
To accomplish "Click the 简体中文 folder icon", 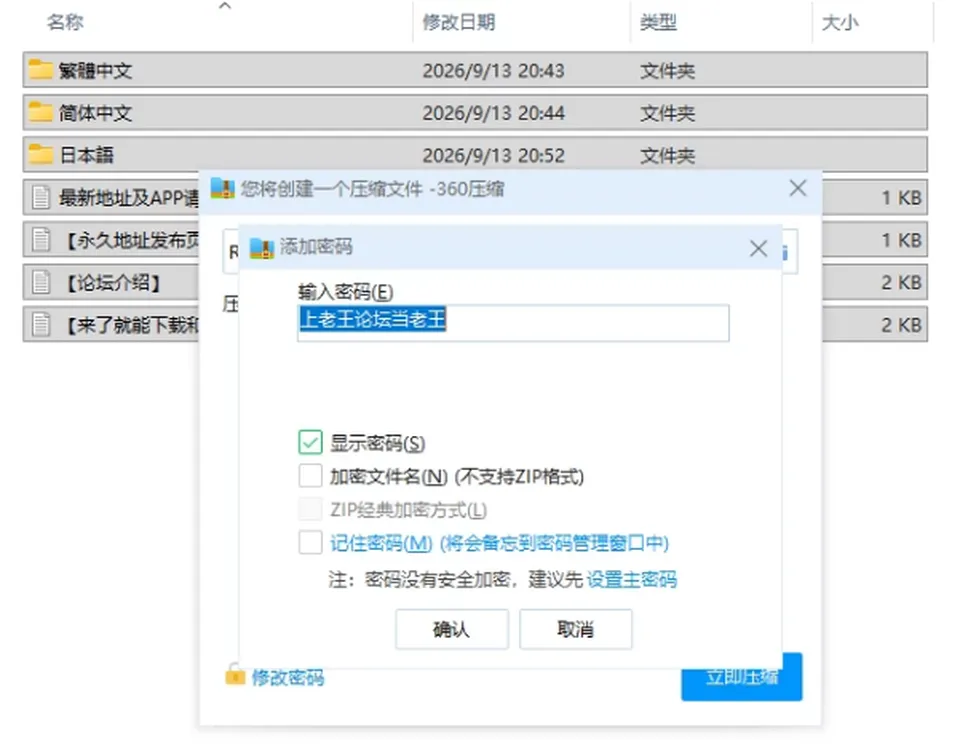I will (x=40, y=112).
